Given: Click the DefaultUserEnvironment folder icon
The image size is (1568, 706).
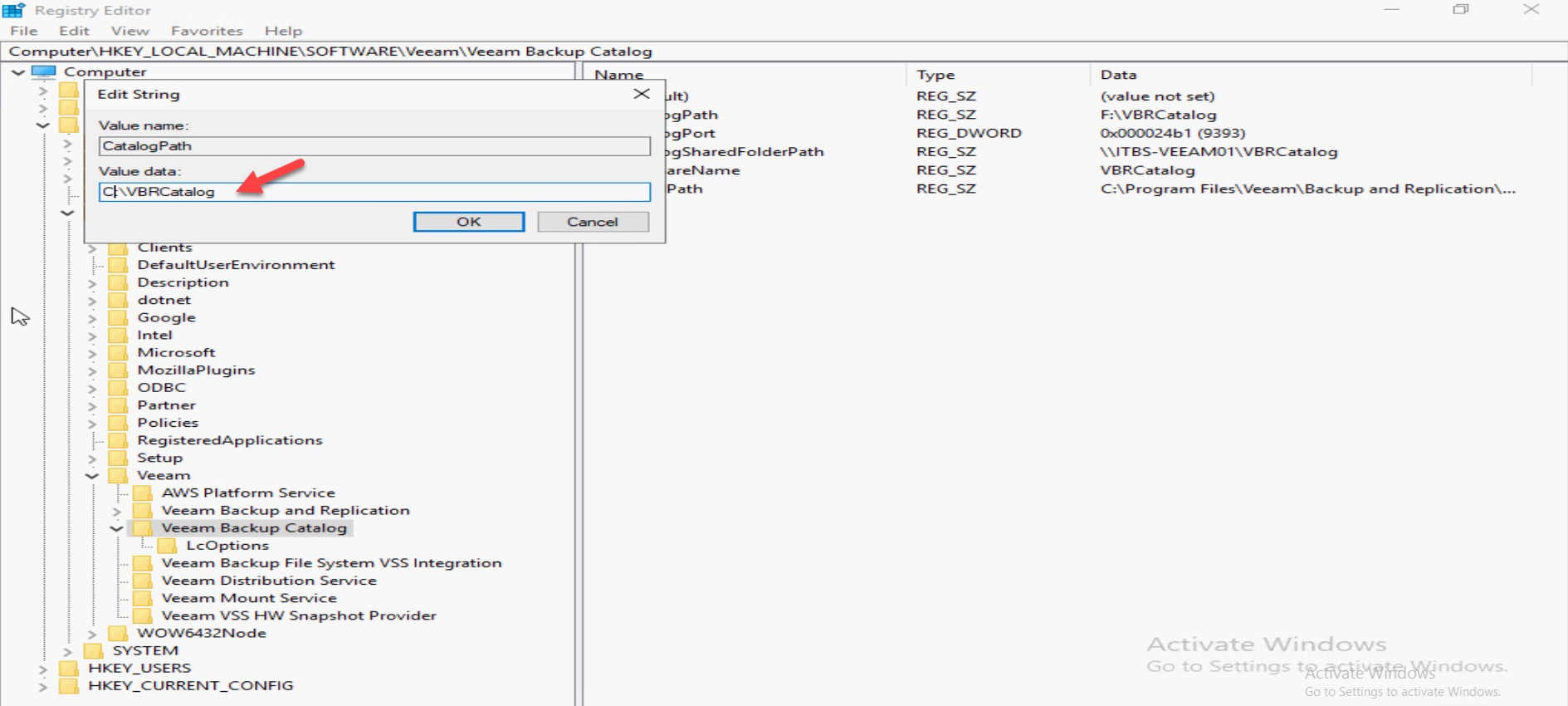Looking at the screenshot, I should click(x=119, y=265).
